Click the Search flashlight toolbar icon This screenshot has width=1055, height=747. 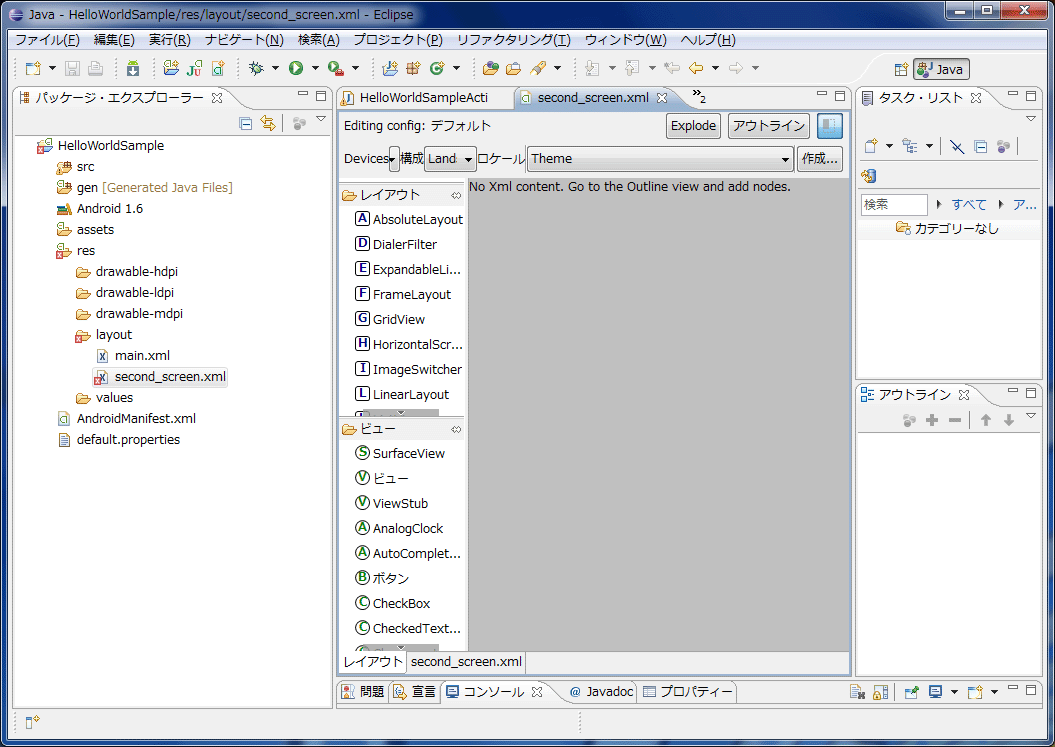(538, 68)
